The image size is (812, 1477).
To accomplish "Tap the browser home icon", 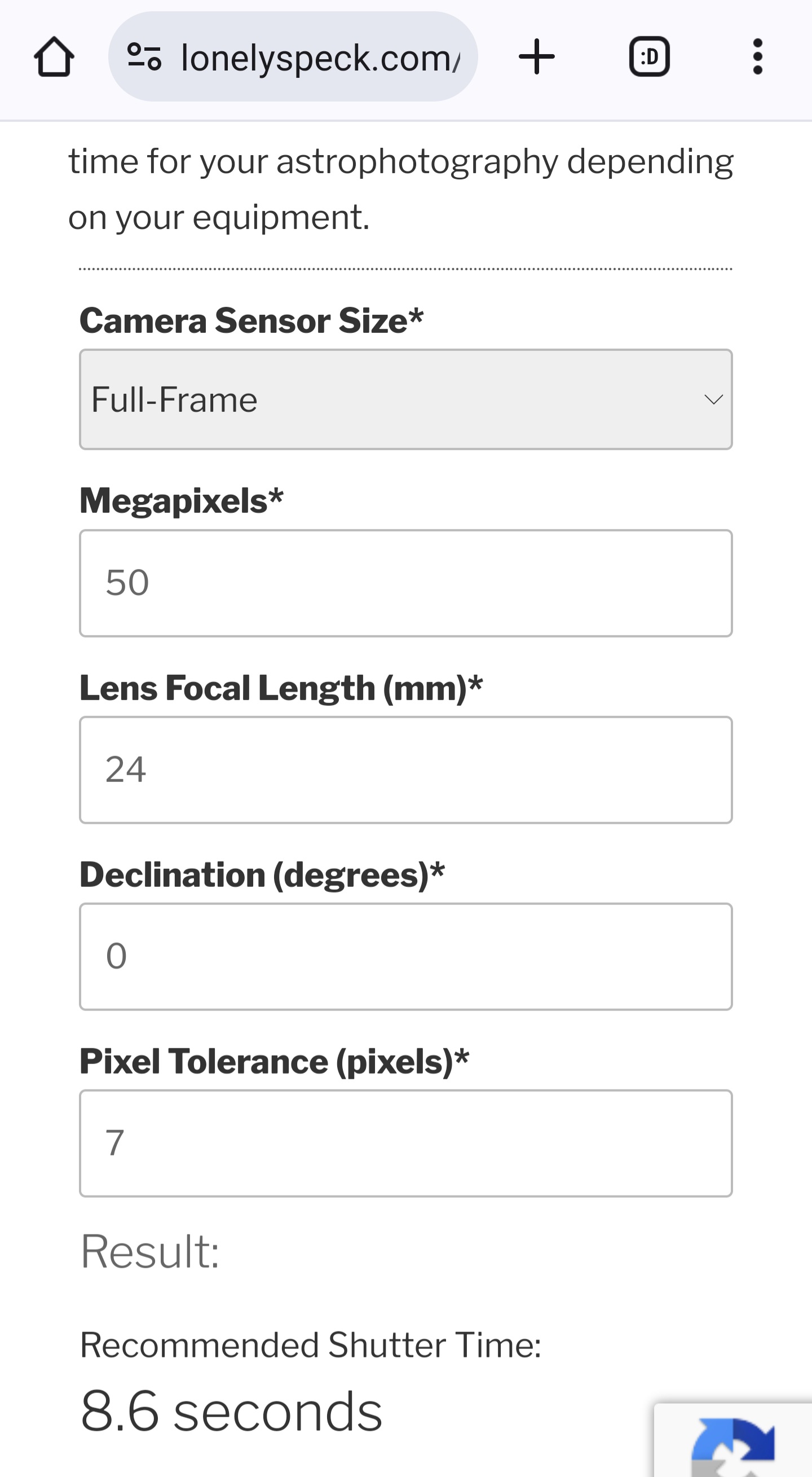I will 54,57.
